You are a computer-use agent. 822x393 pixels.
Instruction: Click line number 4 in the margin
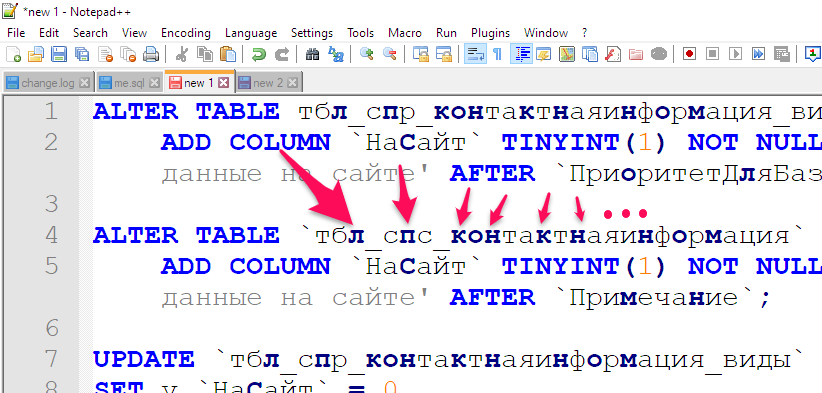[51, 235]
